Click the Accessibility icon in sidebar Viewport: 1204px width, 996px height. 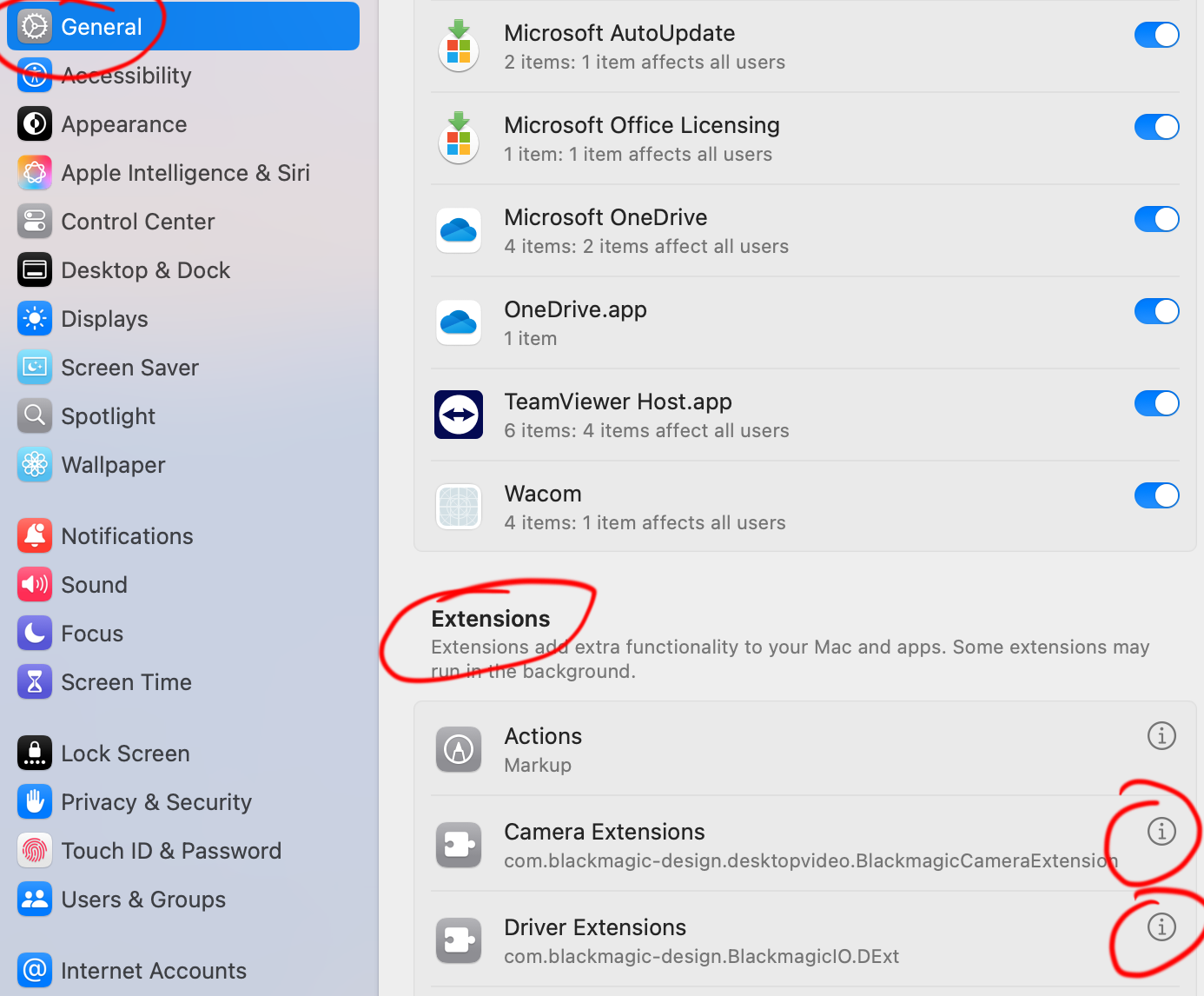tap(35, 76)
